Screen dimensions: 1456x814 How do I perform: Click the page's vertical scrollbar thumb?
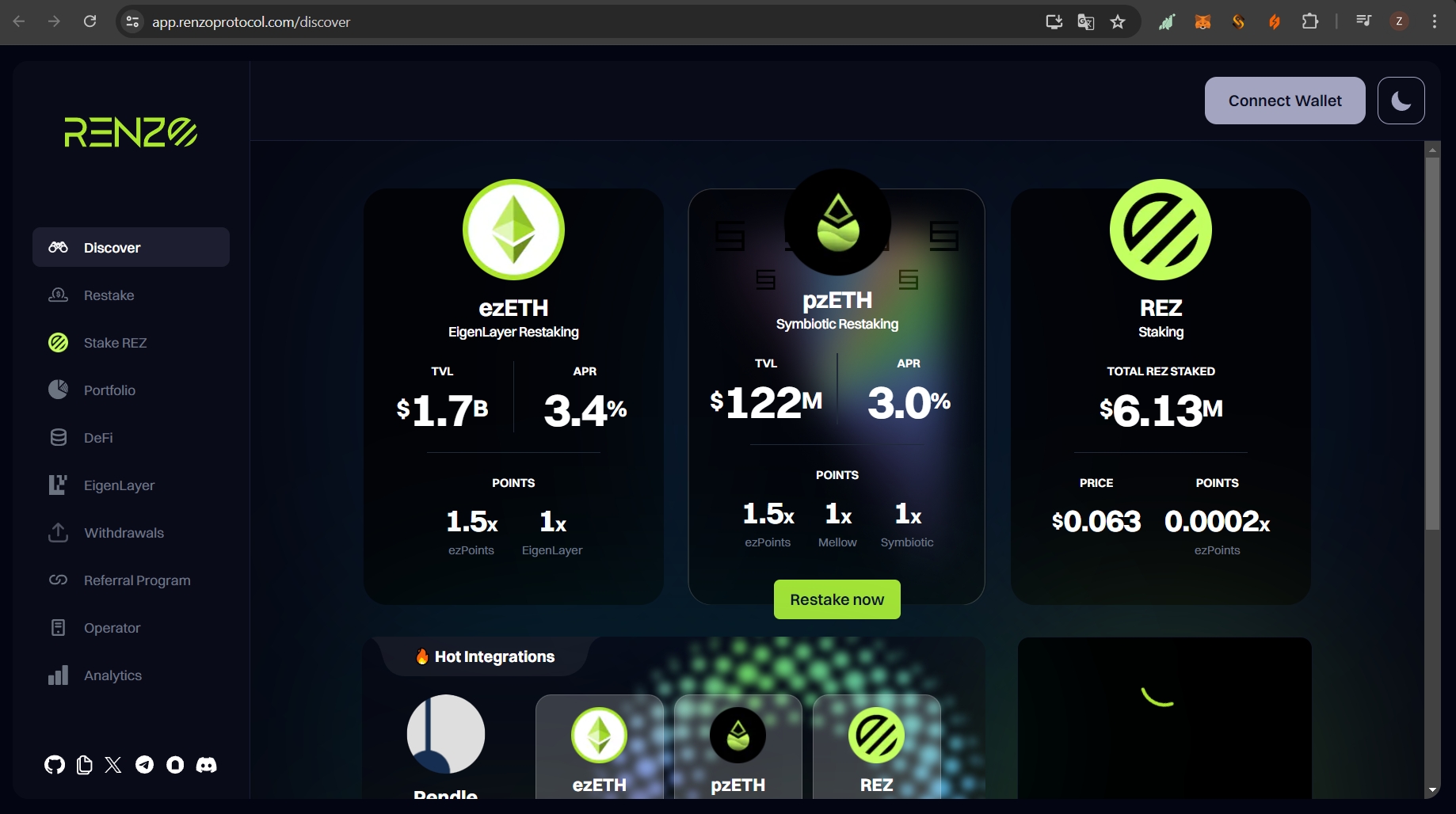tap(1432, 340)
